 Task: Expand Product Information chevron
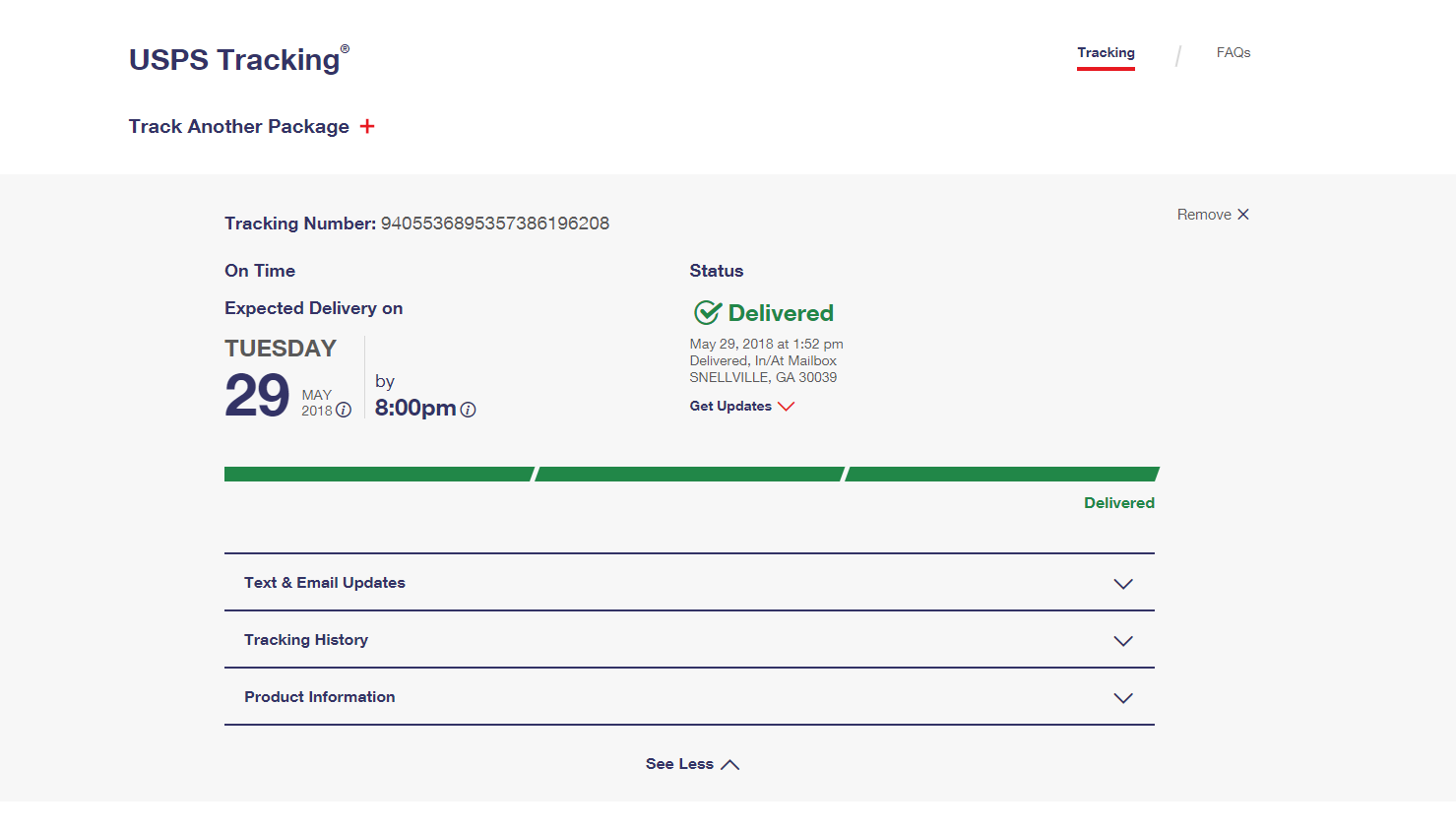point(1123,698)
